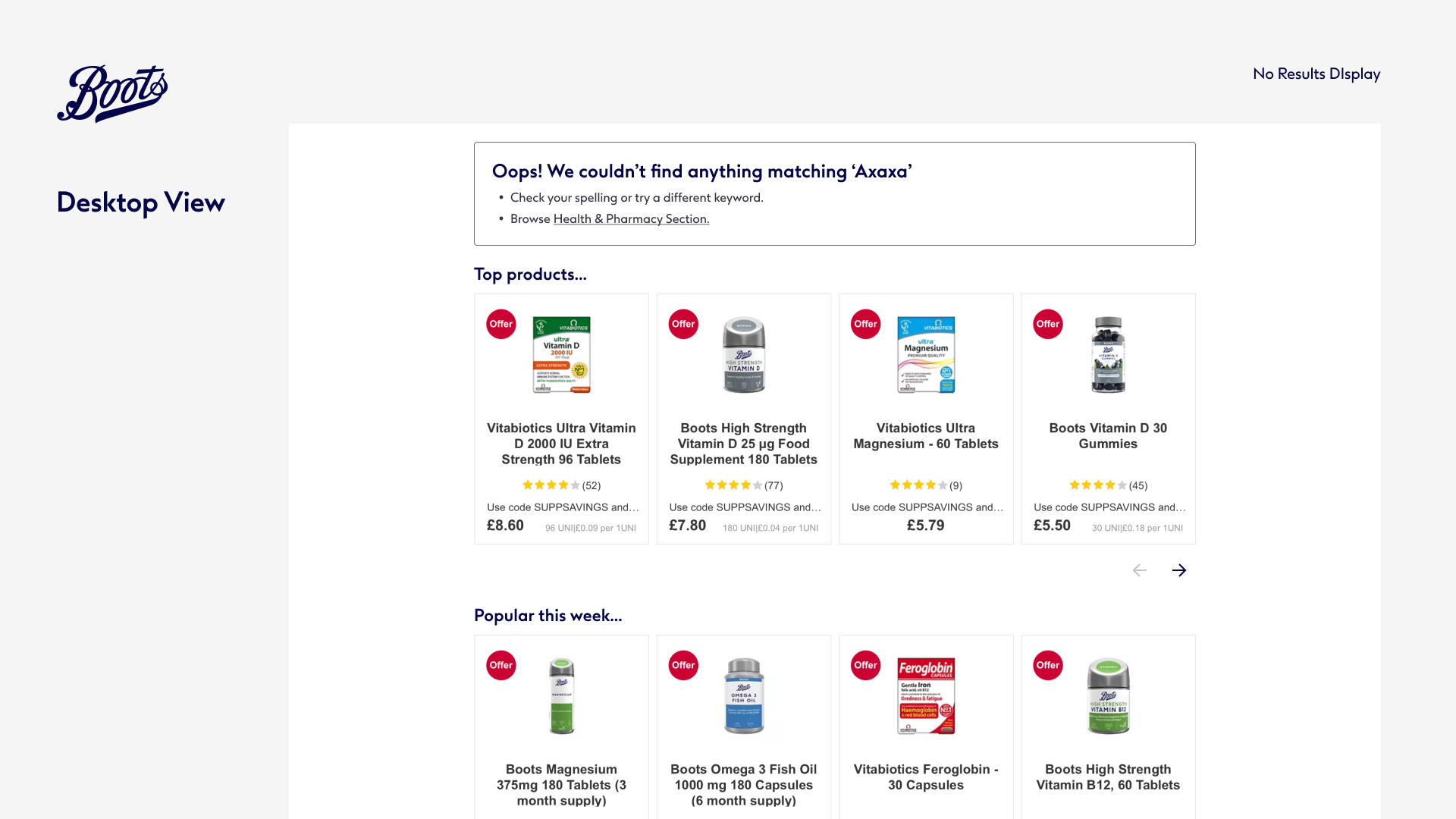Select Boots High Strength Vitamin D 25 µg title
This screenshot has width=1456, height=819.
tap(743, 444)
